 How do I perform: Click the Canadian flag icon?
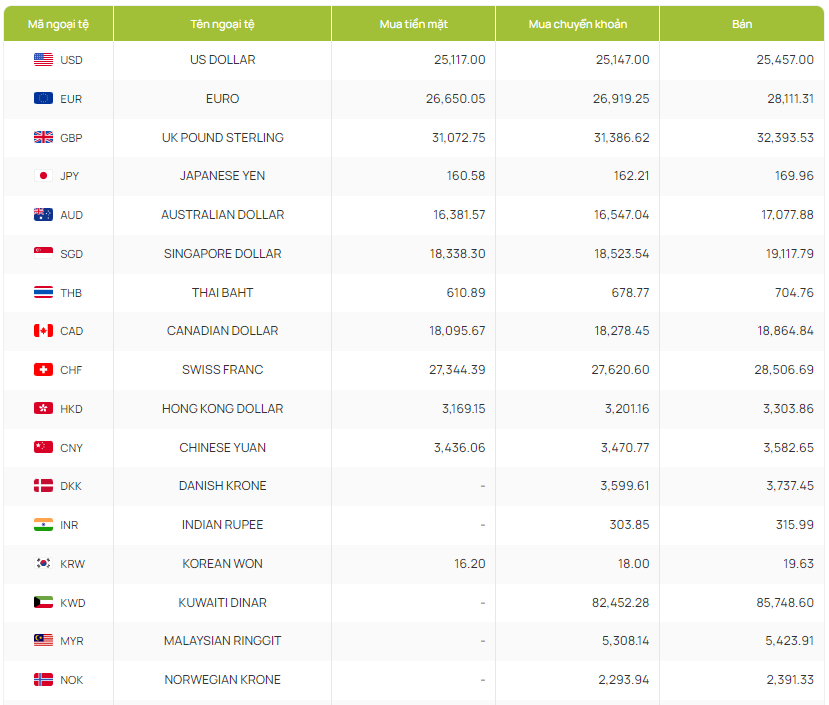coord(43,331)
